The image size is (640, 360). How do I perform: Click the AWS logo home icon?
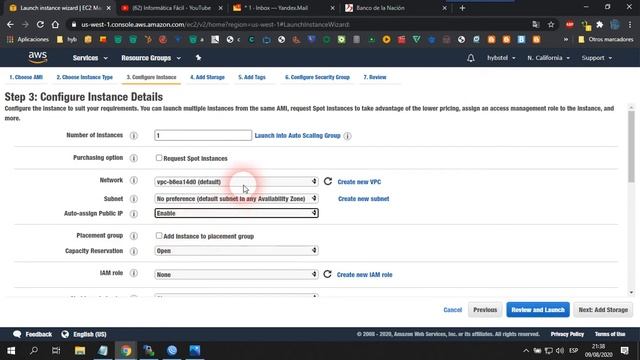[x=38, y=58]
